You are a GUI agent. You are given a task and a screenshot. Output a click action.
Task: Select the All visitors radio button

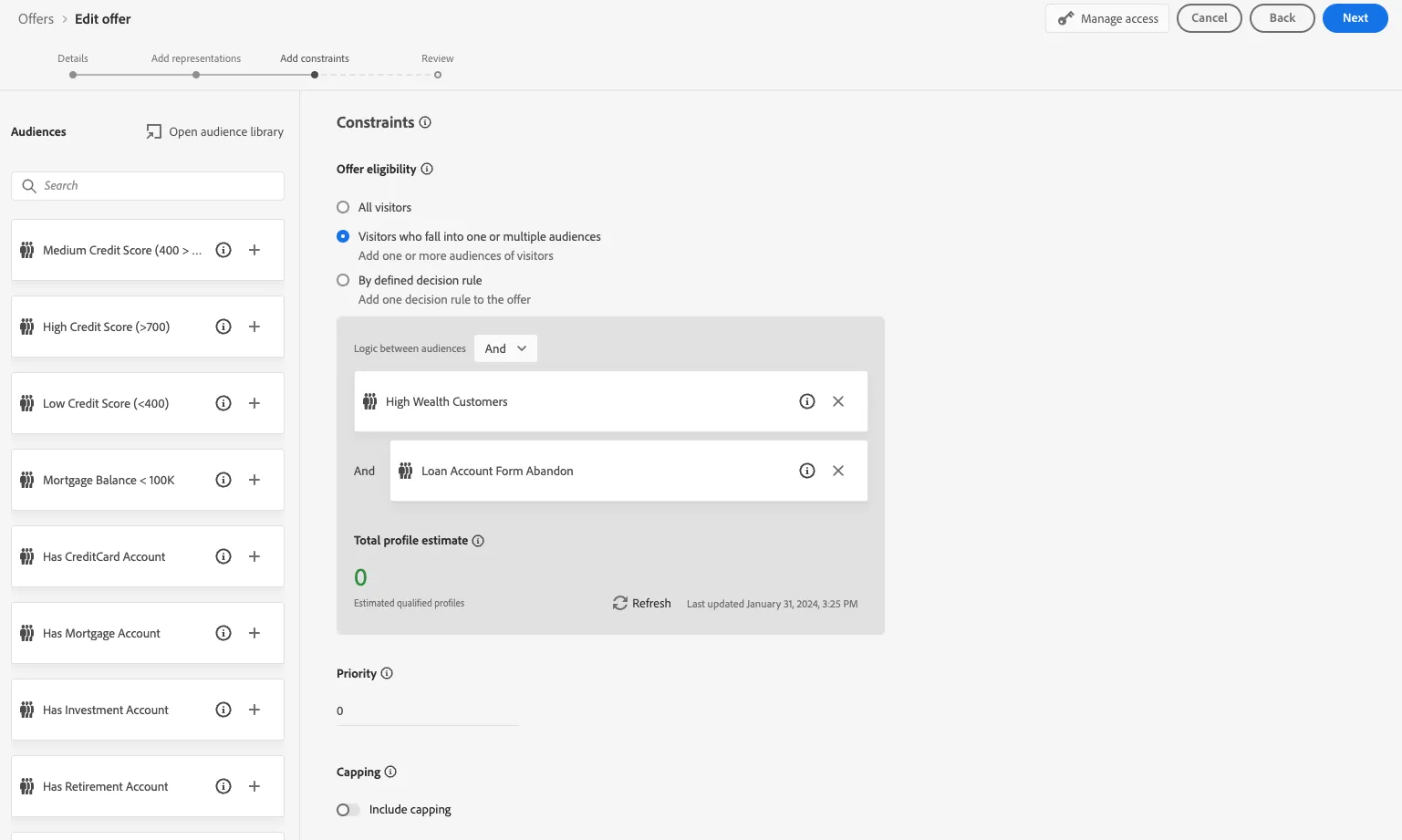343,207
